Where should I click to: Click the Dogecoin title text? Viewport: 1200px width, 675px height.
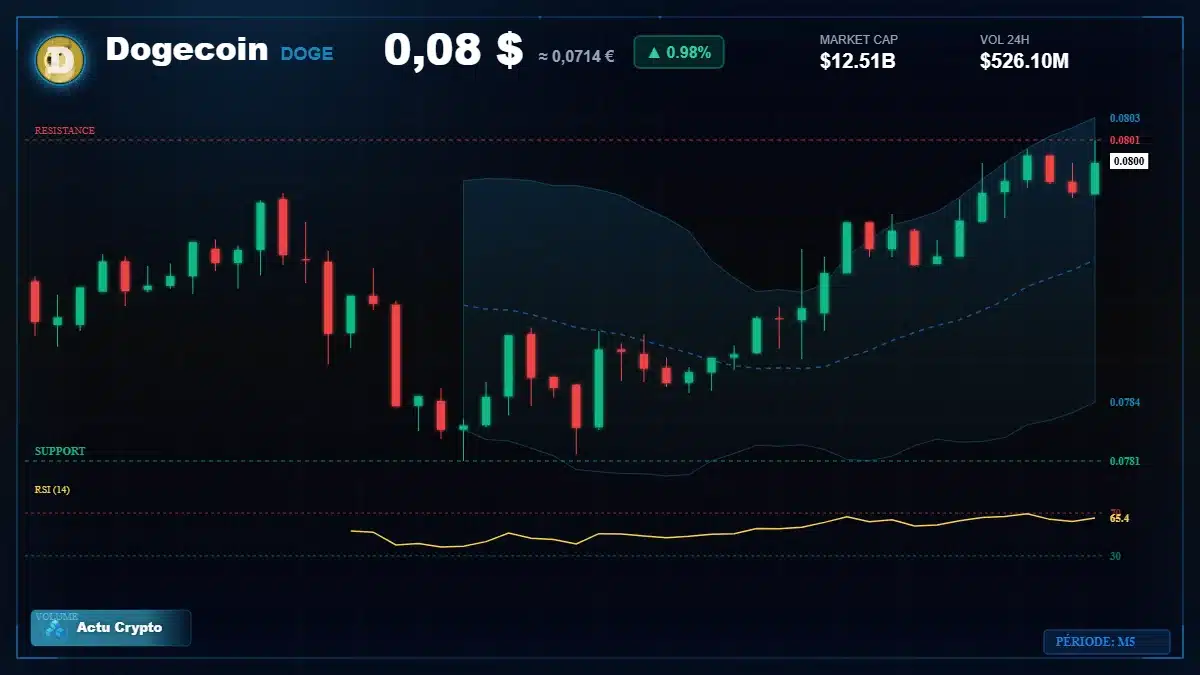187,49
